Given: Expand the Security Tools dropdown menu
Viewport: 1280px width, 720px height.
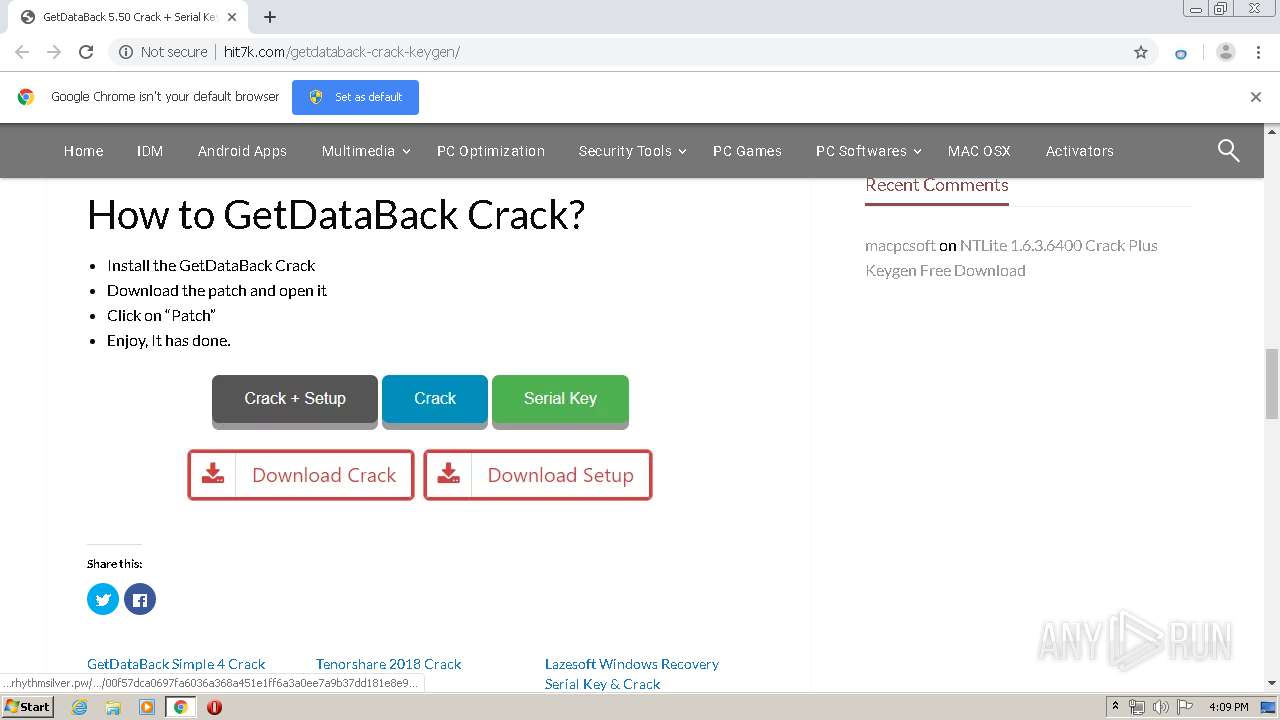Looking at the screenshot, I should 632,151.
